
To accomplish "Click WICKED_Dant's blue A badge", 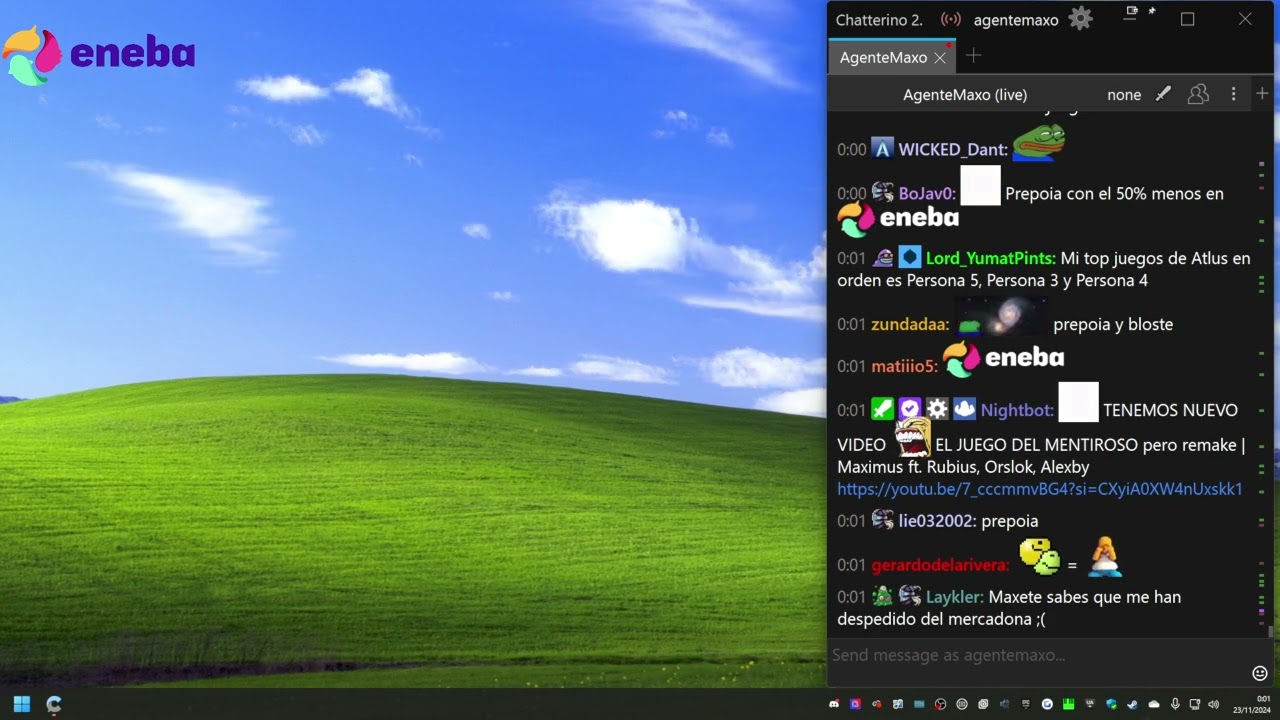I will 882,149.
